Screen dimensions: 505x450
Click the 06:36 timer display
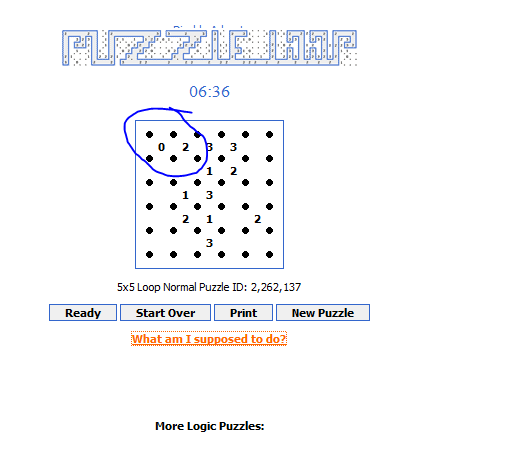click(x=209, y=92)
